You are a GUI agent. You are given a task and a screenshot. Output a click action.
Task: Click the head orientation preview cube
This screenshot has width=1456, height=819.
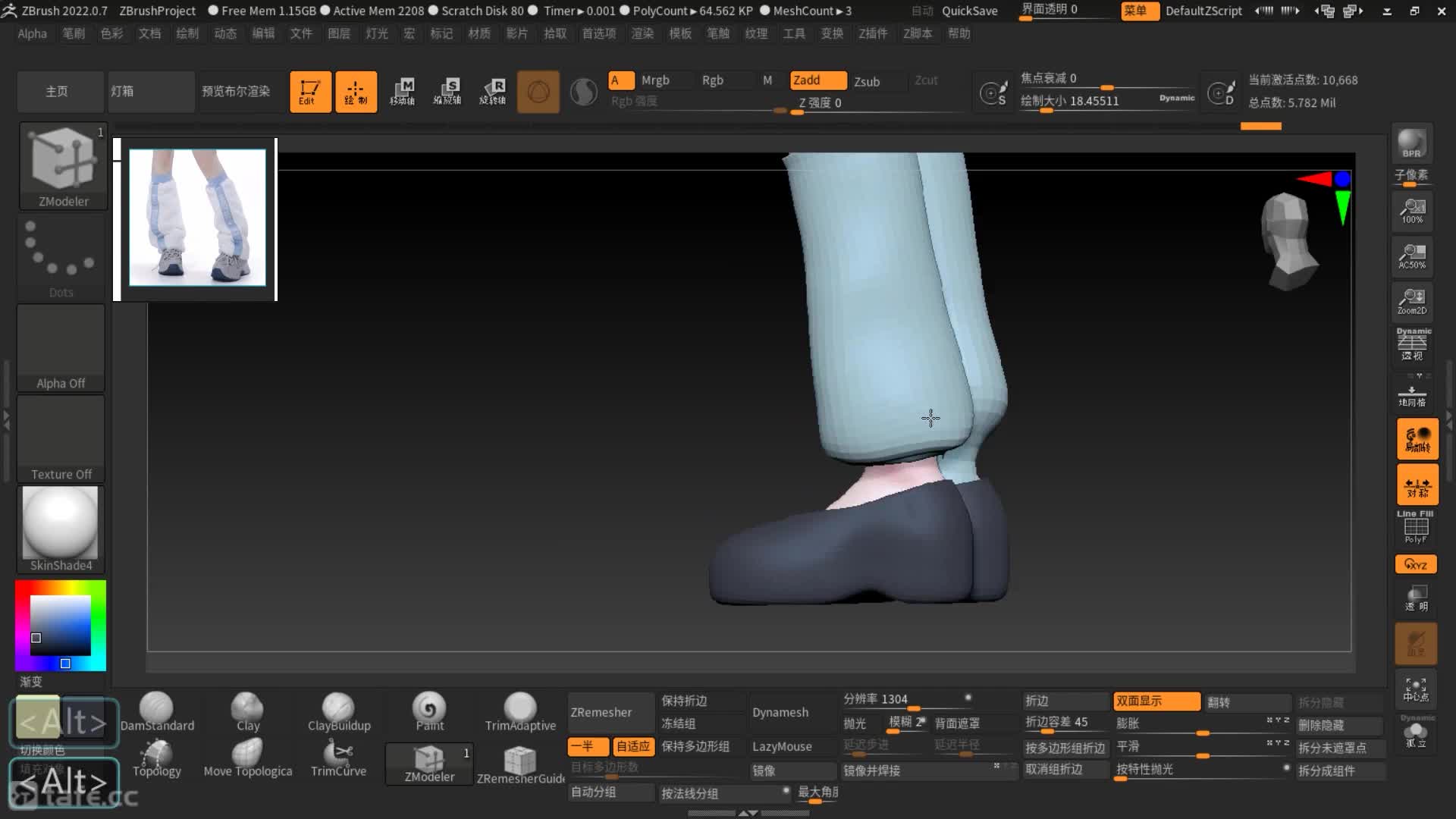point(1288,241)
